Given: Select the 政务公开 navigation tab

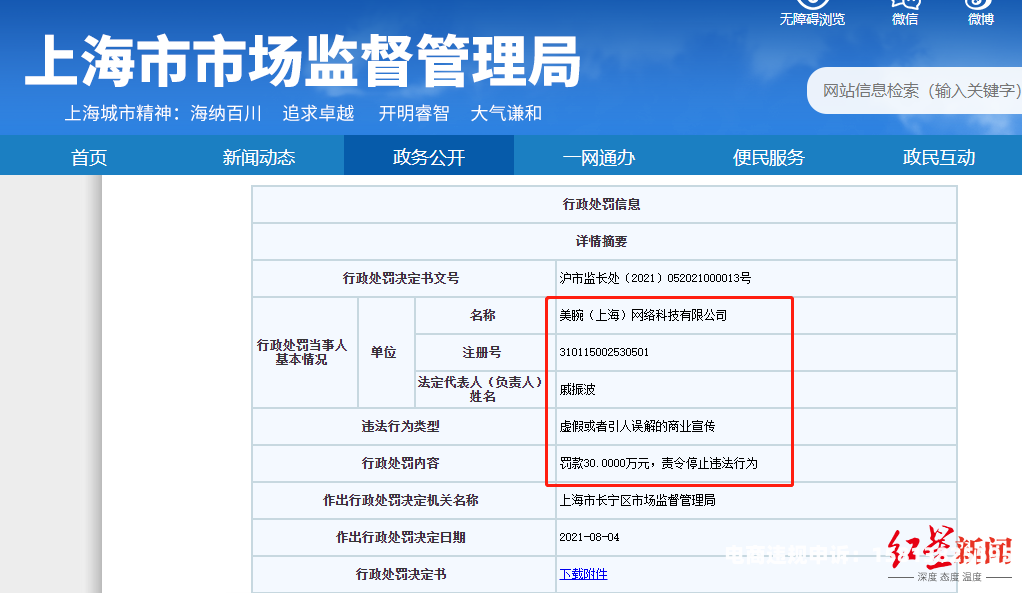Looking at the screenshot, I should click(428, 157).
